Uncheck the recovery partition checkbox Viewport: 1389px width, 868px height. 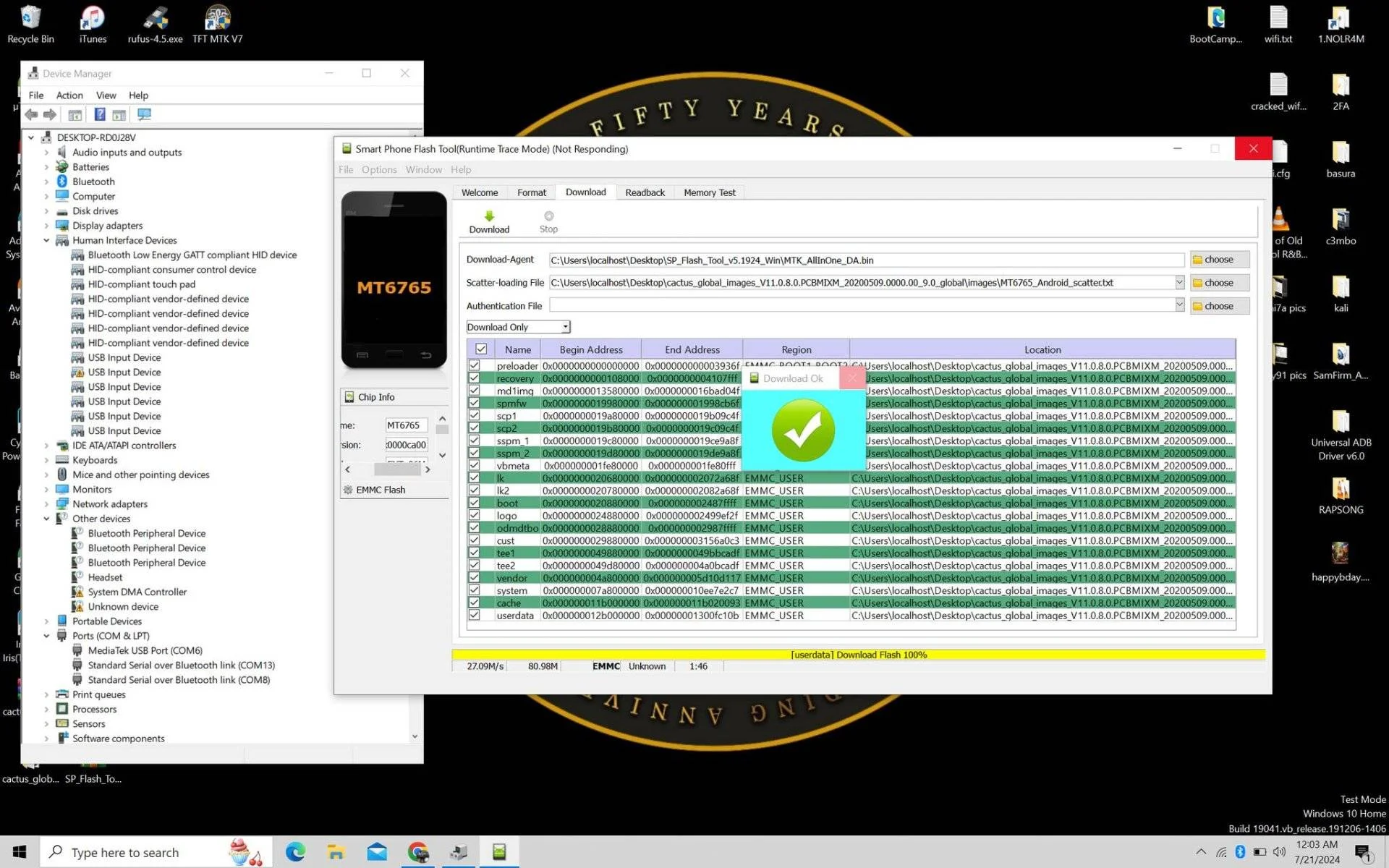[475, 378]
